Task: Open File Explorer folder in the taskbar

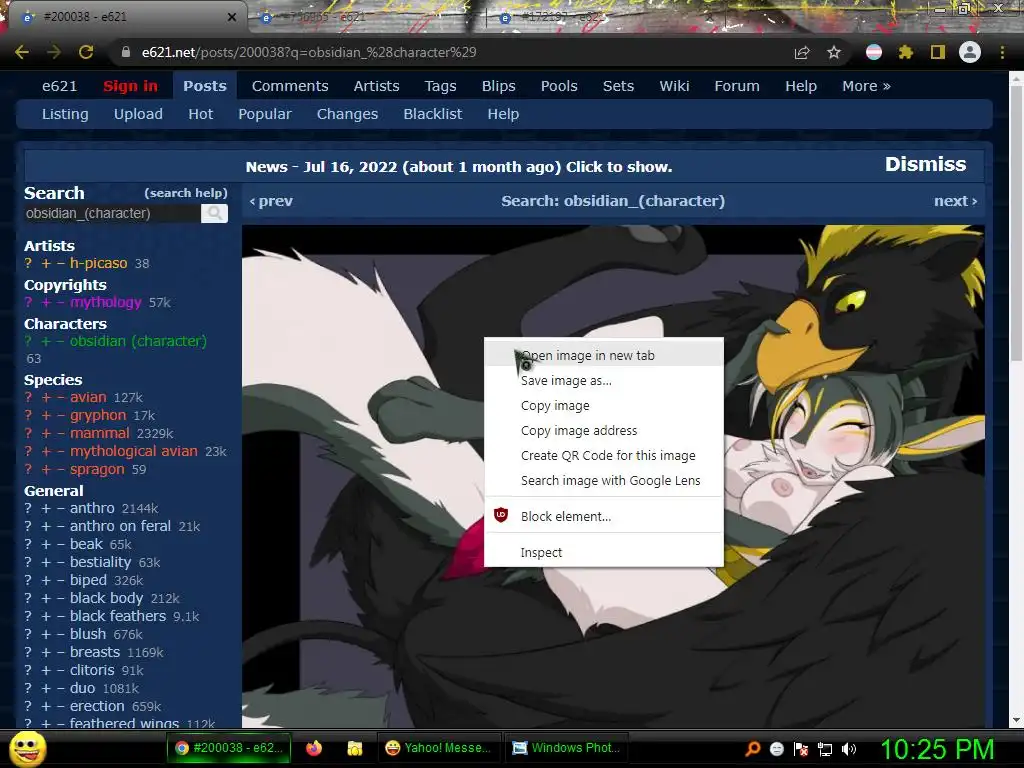Action: point(355,748)
